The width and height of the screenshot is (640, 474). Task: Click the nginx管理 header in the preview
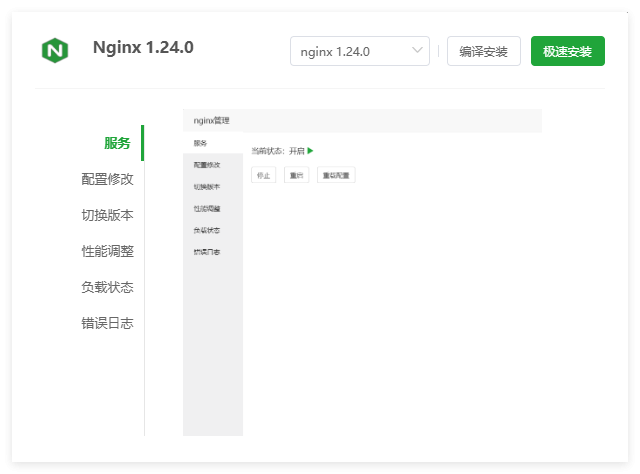212,121
